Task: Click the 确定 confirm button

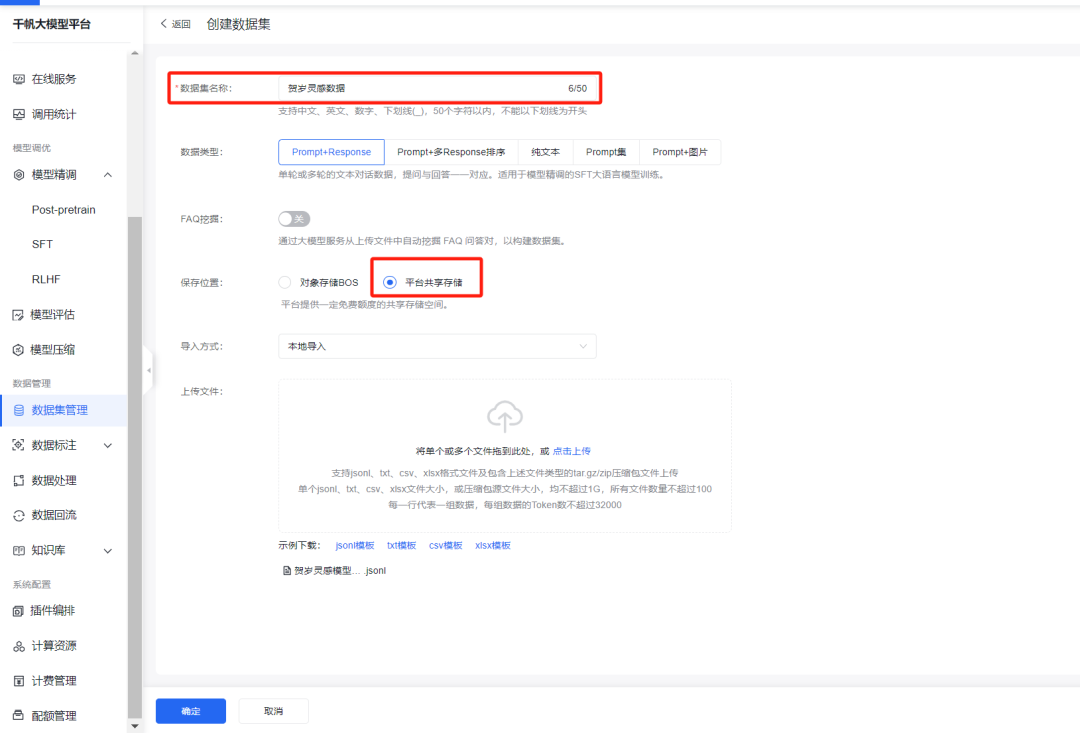Action: (191, 711)
